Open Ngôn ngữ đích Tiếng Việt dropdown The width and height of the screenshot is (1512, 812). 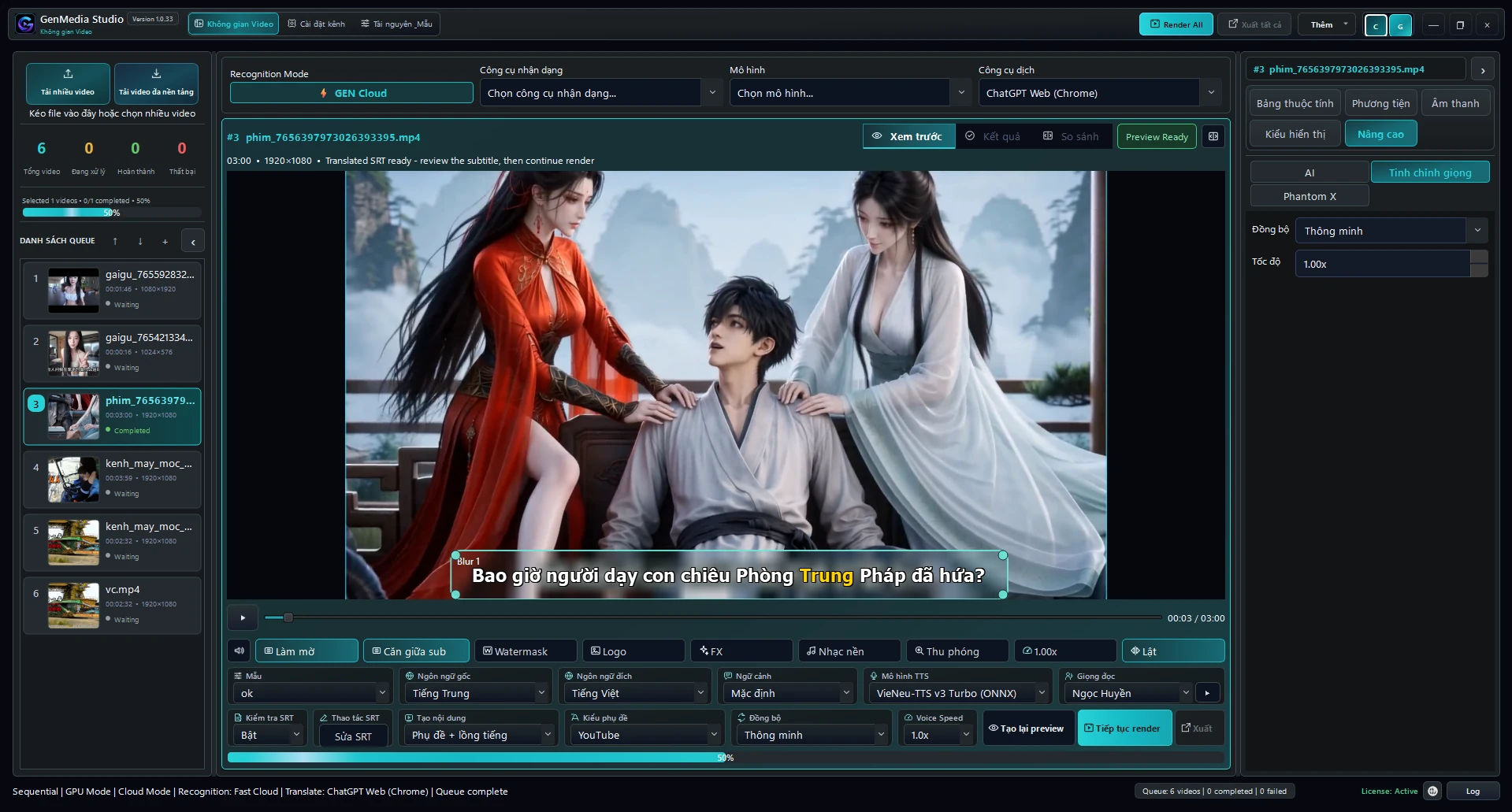pos(637,693)
